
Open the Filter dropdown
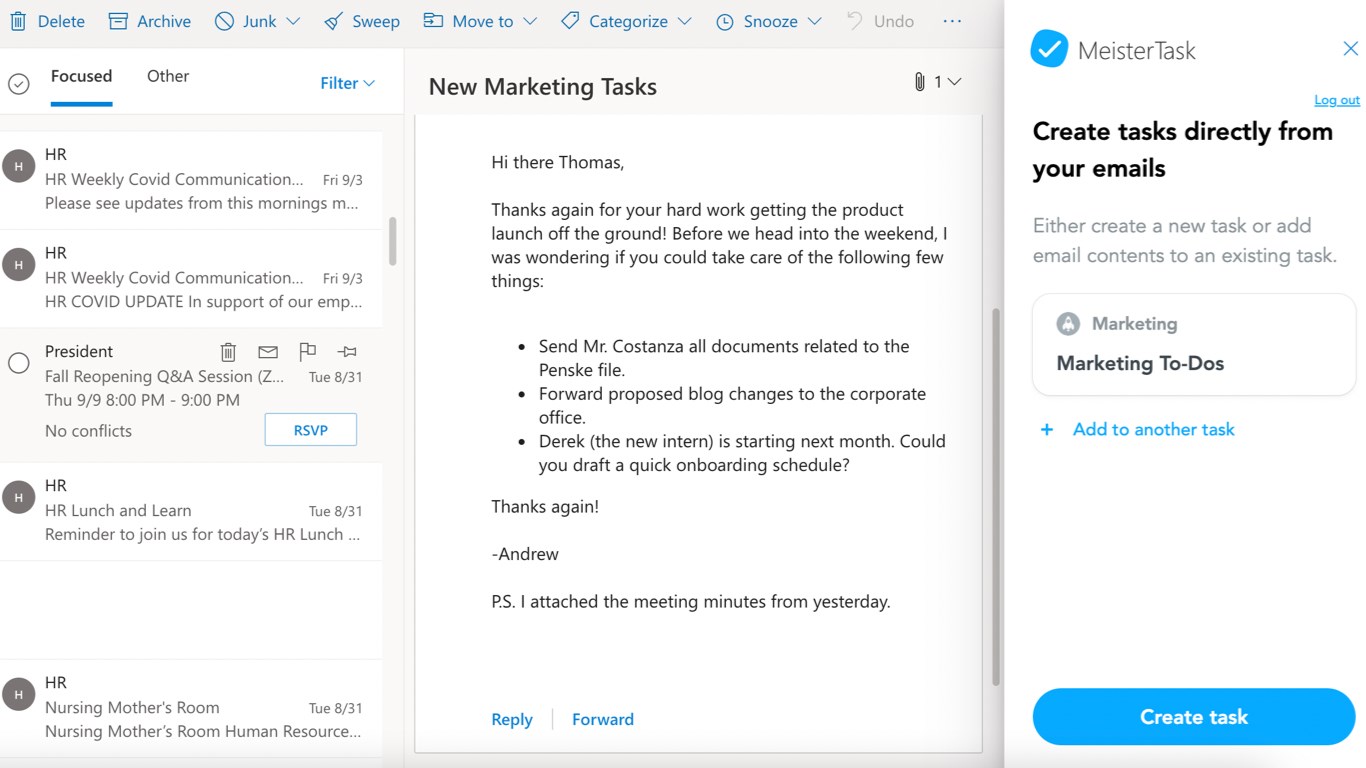tap(347, 83)
